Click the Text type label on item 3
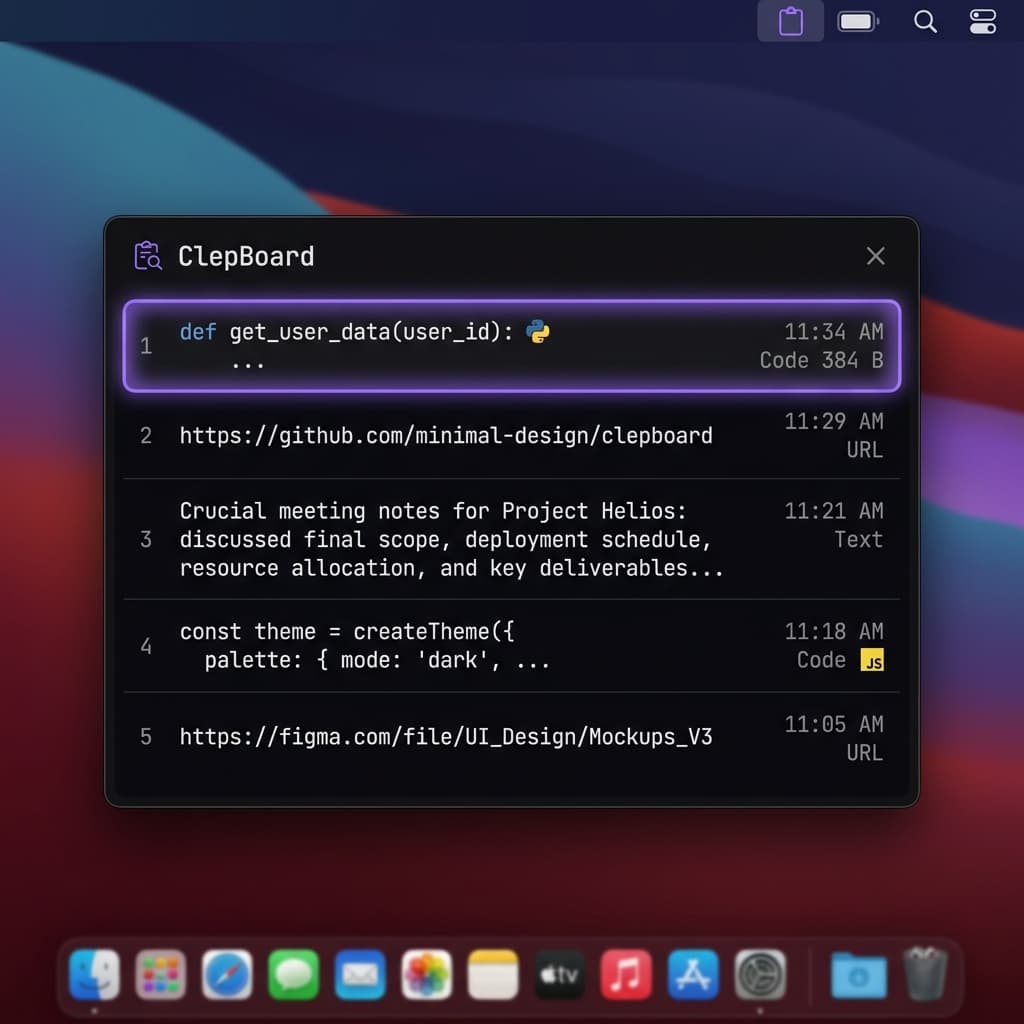Image resolution: width=1024 pixels, height=1024 pixels. click(x=859, y=539)
